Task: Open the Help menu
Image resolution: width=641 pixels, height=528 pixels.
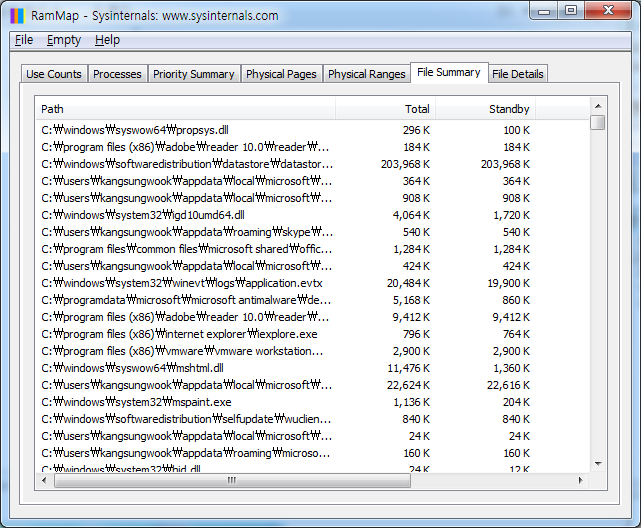Action: (108, 40)
